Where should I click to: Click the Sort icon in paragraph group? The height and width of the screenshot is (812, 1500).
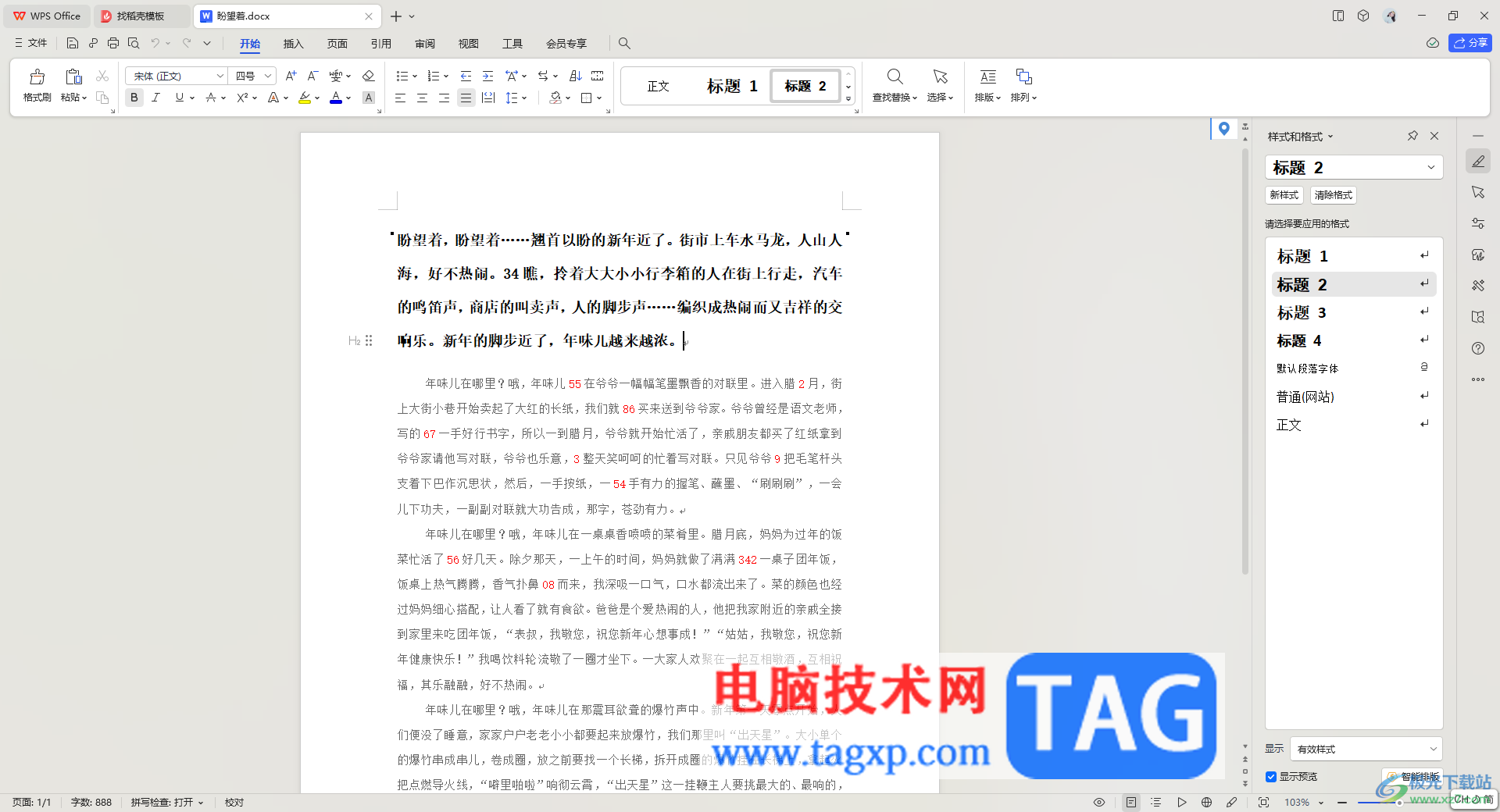(x=576, y=76)
